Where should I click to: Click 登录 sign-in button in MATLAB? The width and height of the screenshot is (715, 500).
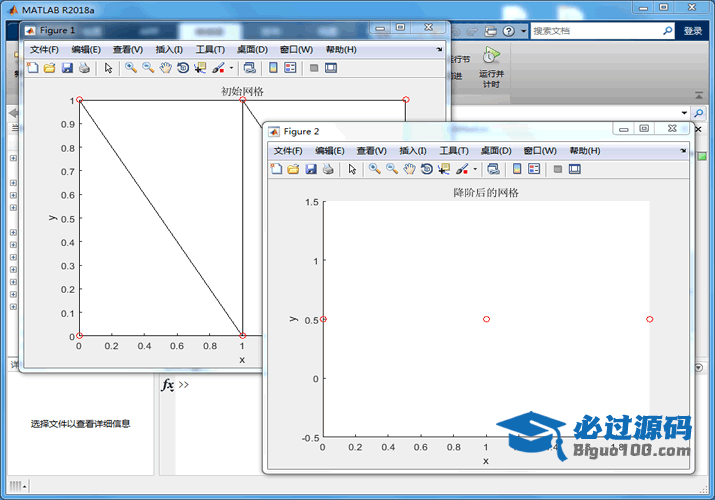(693, 31)
